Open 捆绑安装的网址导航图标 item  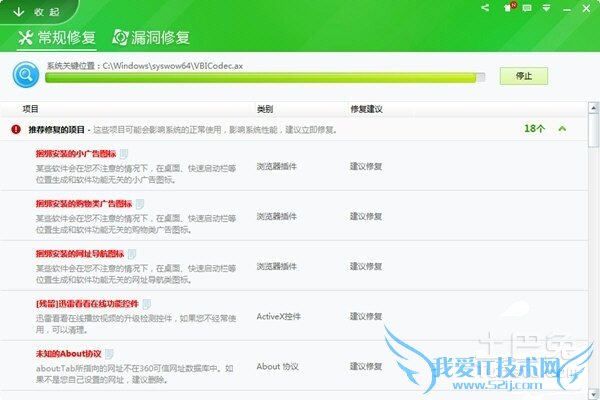80,253
